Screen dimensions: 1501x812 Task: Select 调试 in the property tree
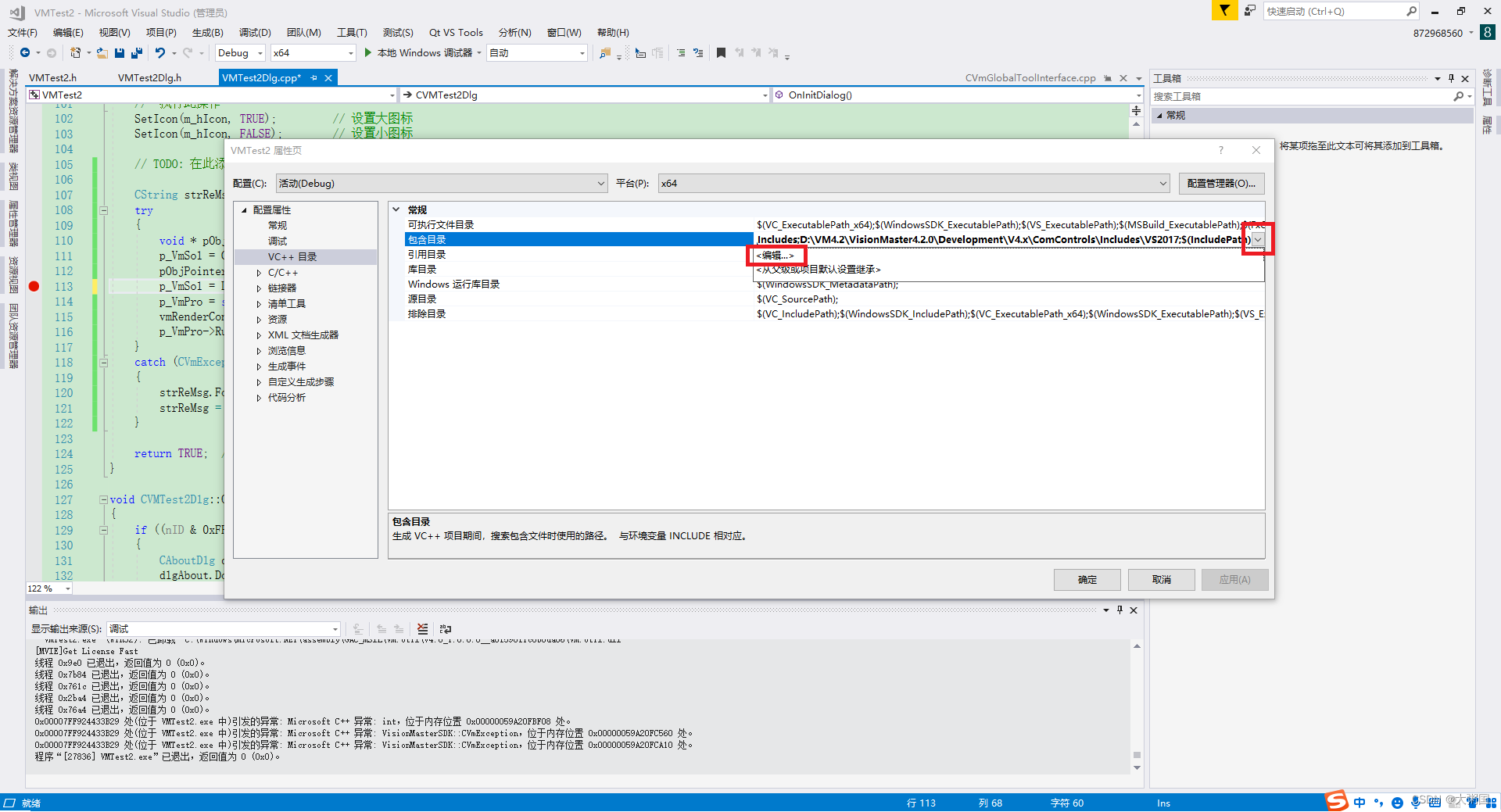(x=277, y=241)
